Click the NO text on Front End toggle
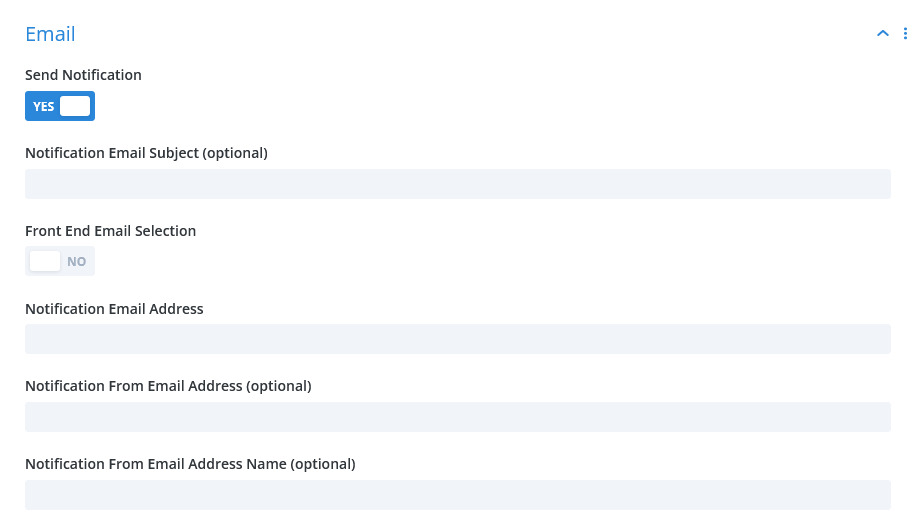This screenshot has width=916, height=532. [x=77, y=262]
